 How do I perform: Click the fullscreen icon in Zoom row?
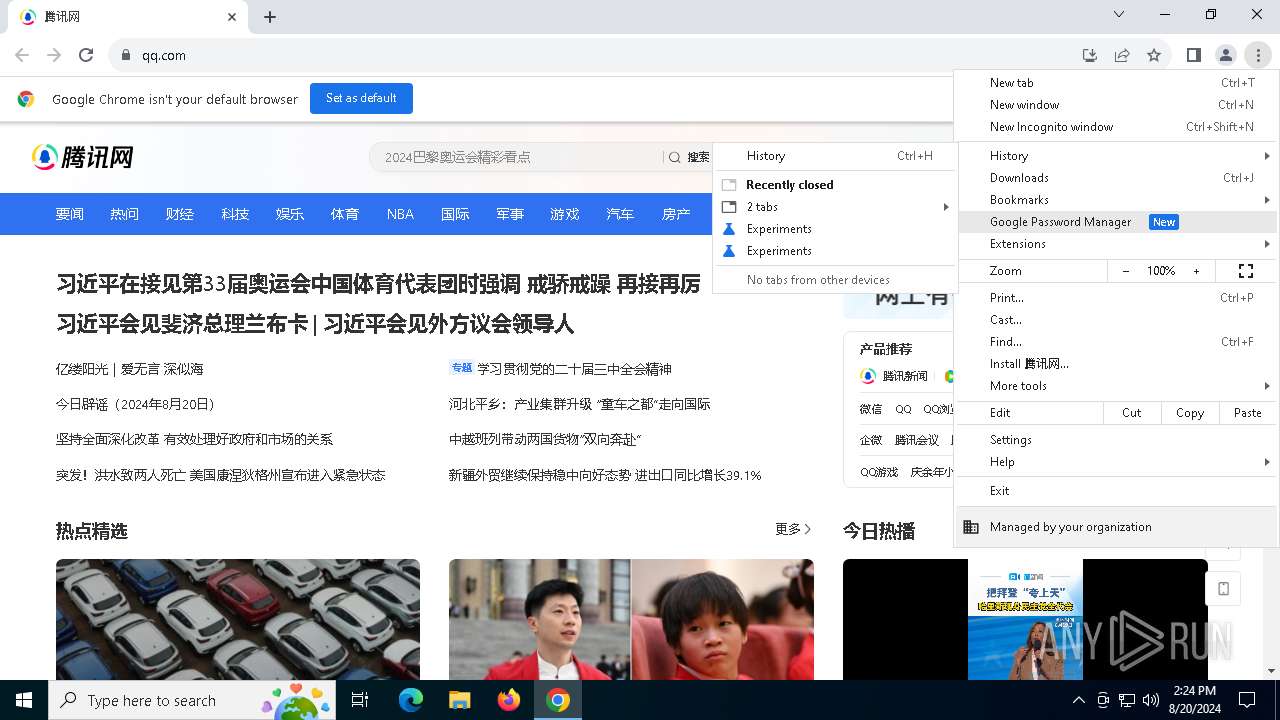pyautogui.click(x=1246, y=271)
